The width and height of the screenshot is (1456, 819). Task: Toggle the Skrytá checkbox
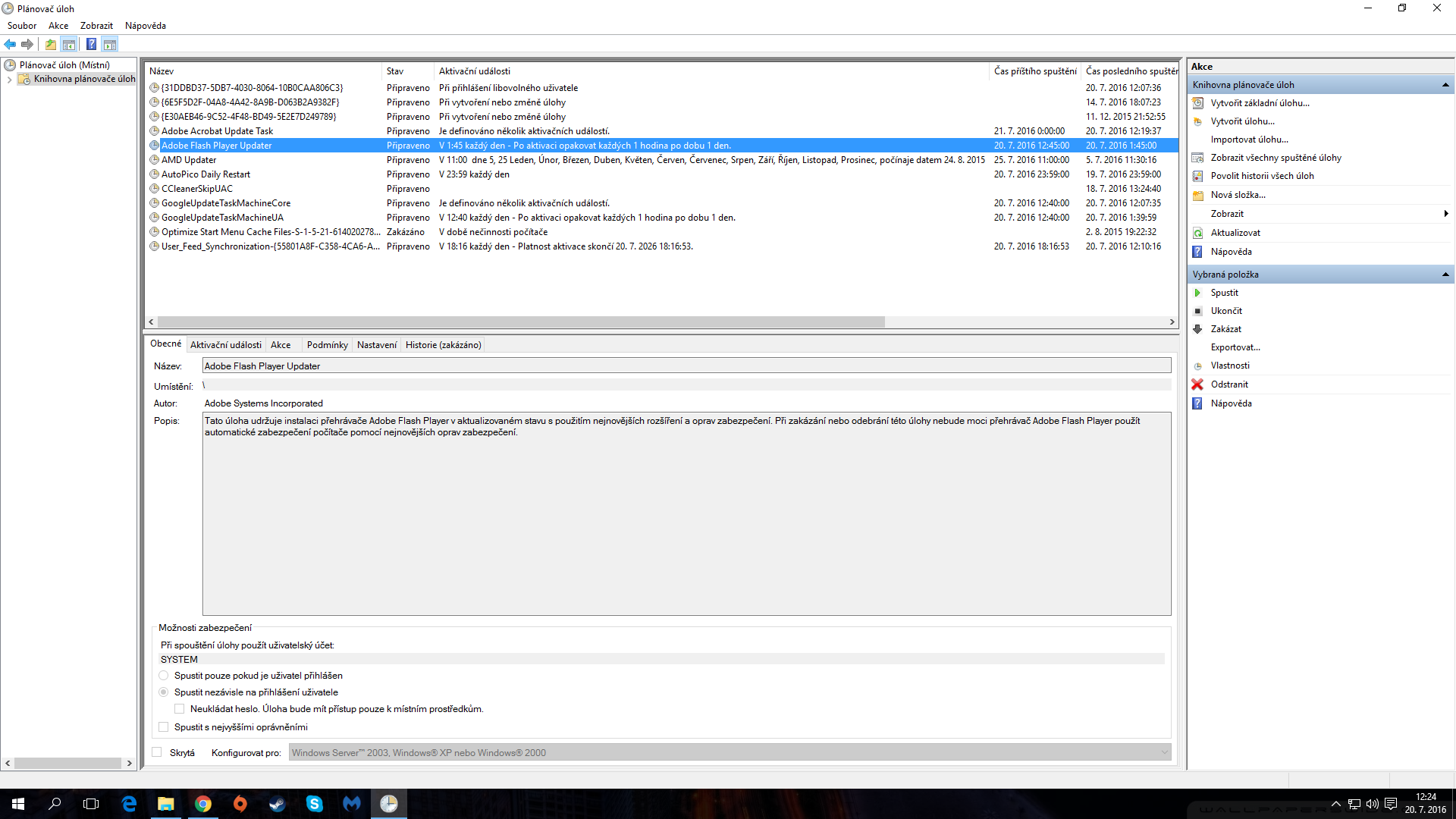coord(157,752)
